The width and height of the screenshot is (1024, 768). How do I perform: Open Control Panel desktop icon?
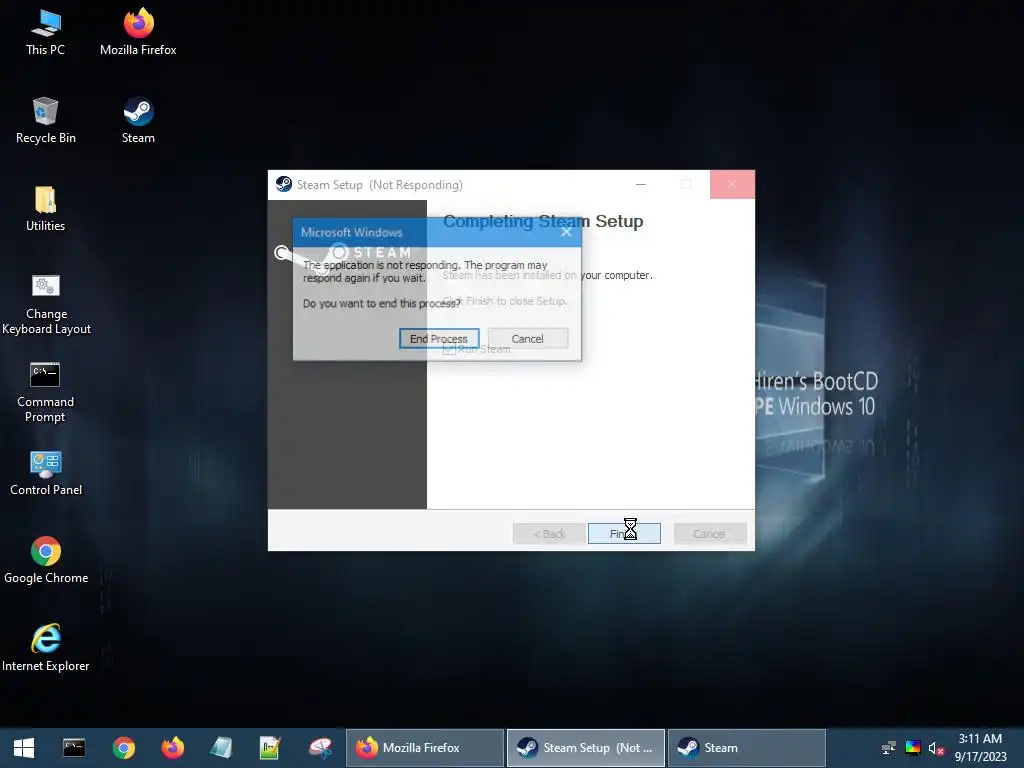tap(46, 473)
